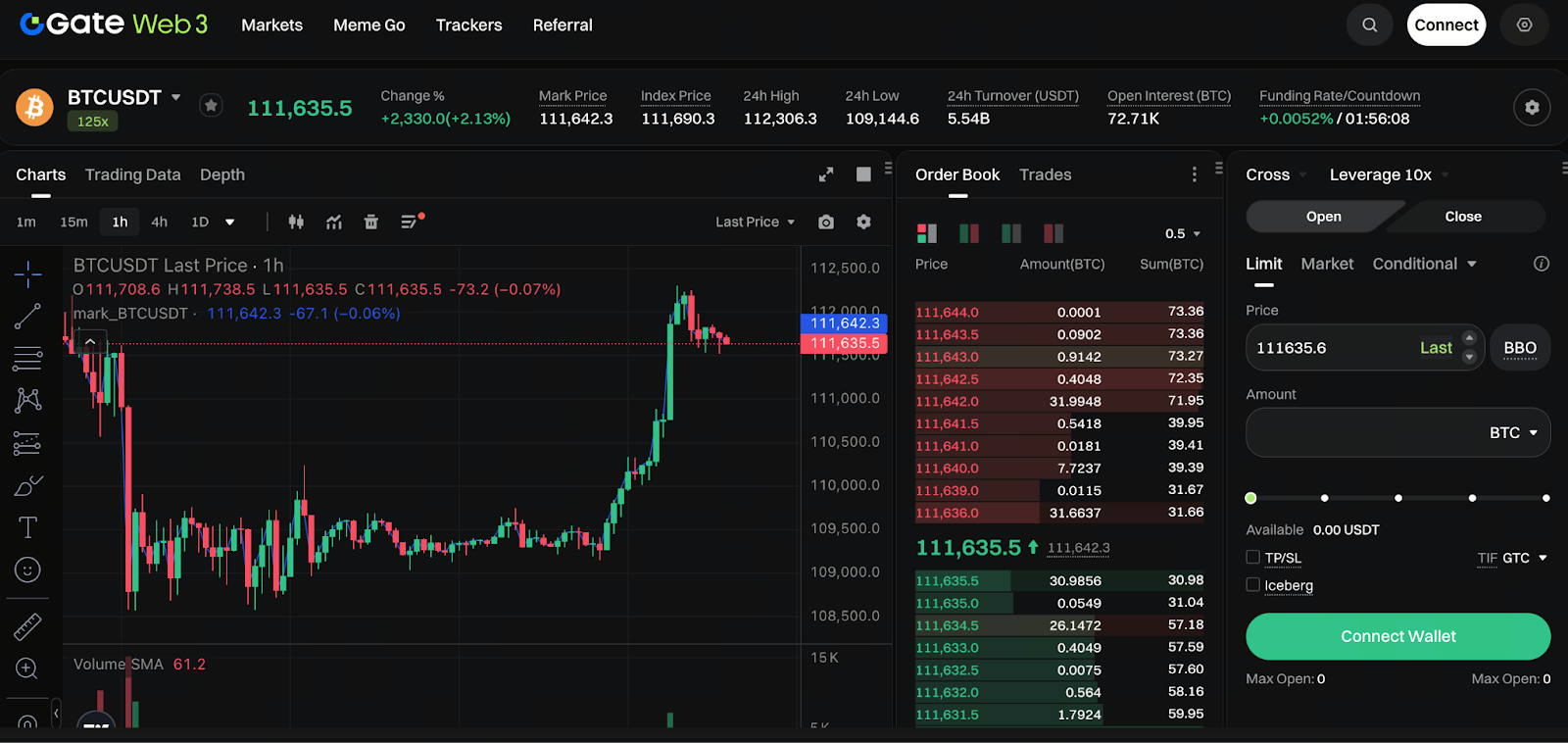Enable the Iceberg checkbox

pos(1252,584)
